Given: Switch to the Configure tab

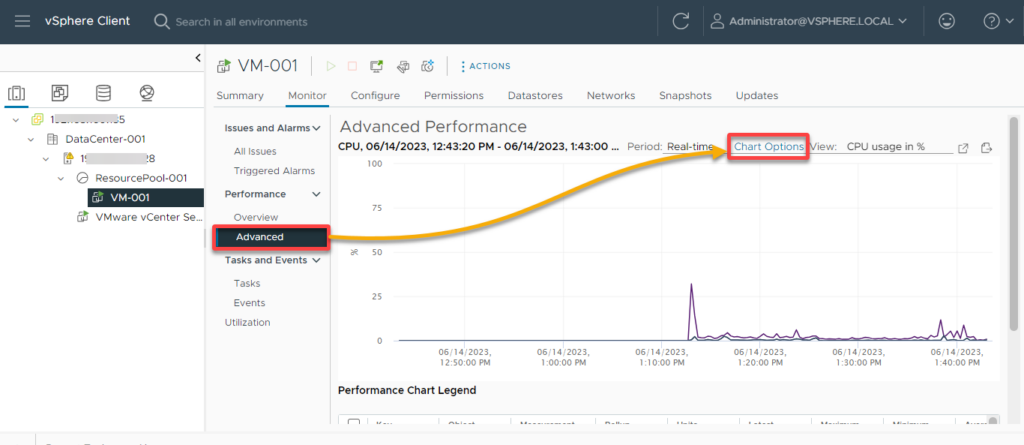Looking at the screenshot, I should click(x=375, y=96).
